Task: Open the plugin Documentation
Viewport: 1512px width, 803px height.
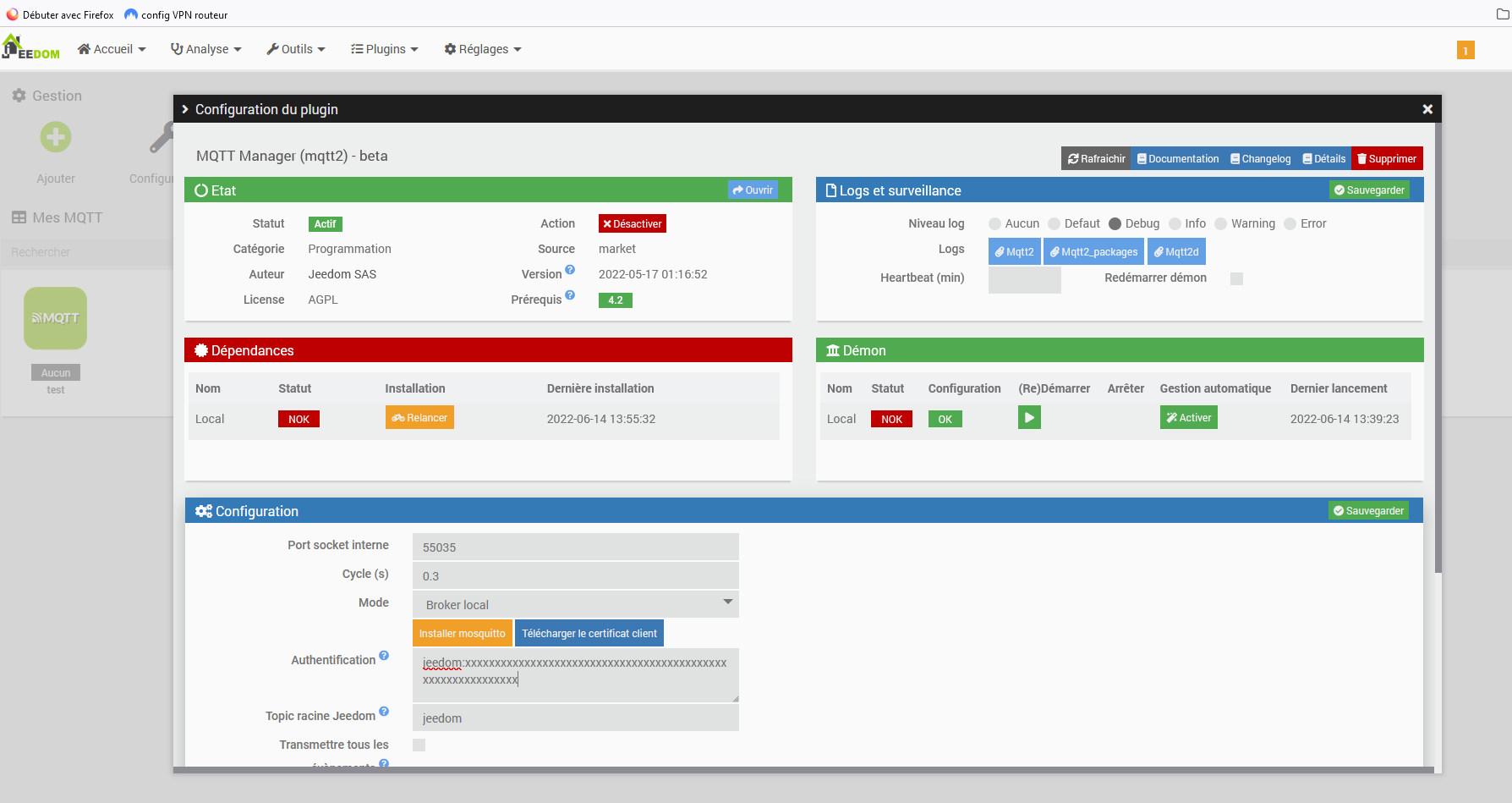Action: pos(1178,158)
